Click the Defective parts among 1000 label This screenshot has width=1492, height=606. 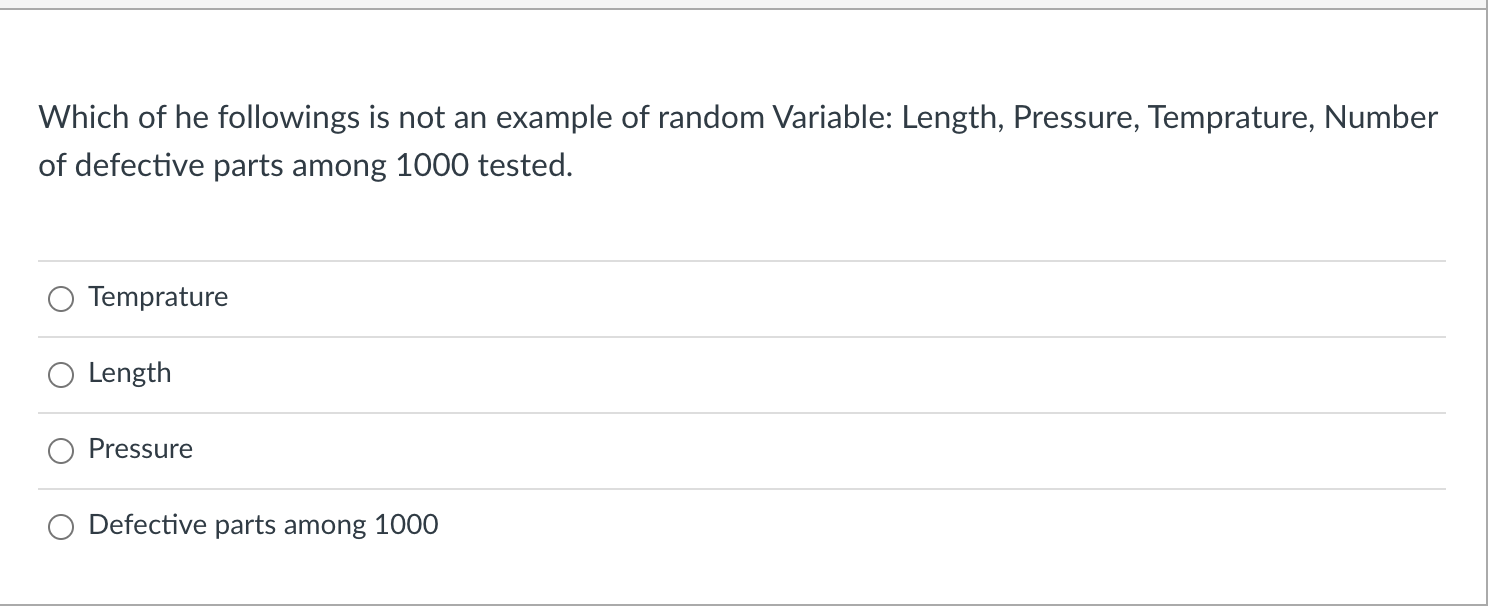[x=263, y=523]
